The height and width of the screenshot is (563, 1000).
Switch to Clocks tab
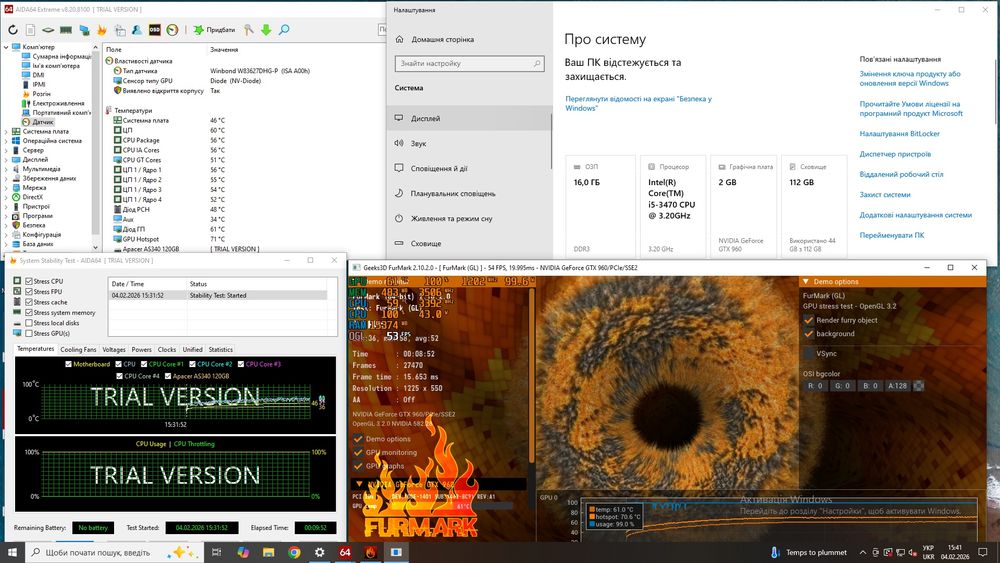tap(166, 349)
